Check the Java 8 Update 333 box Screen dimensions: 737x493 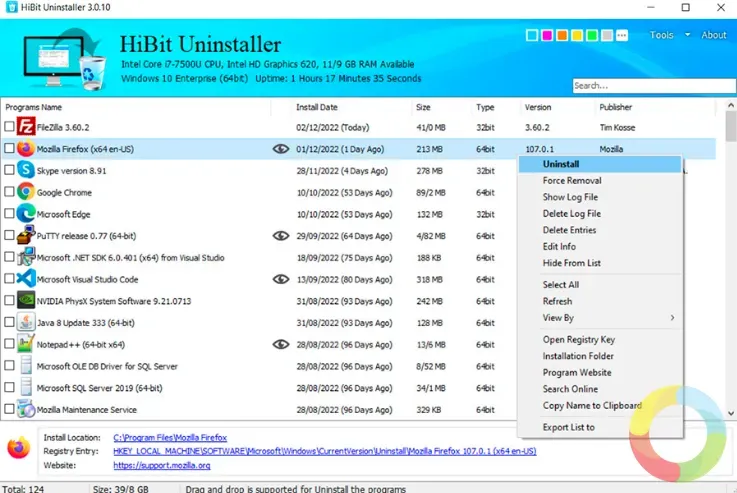coord(9,322)
